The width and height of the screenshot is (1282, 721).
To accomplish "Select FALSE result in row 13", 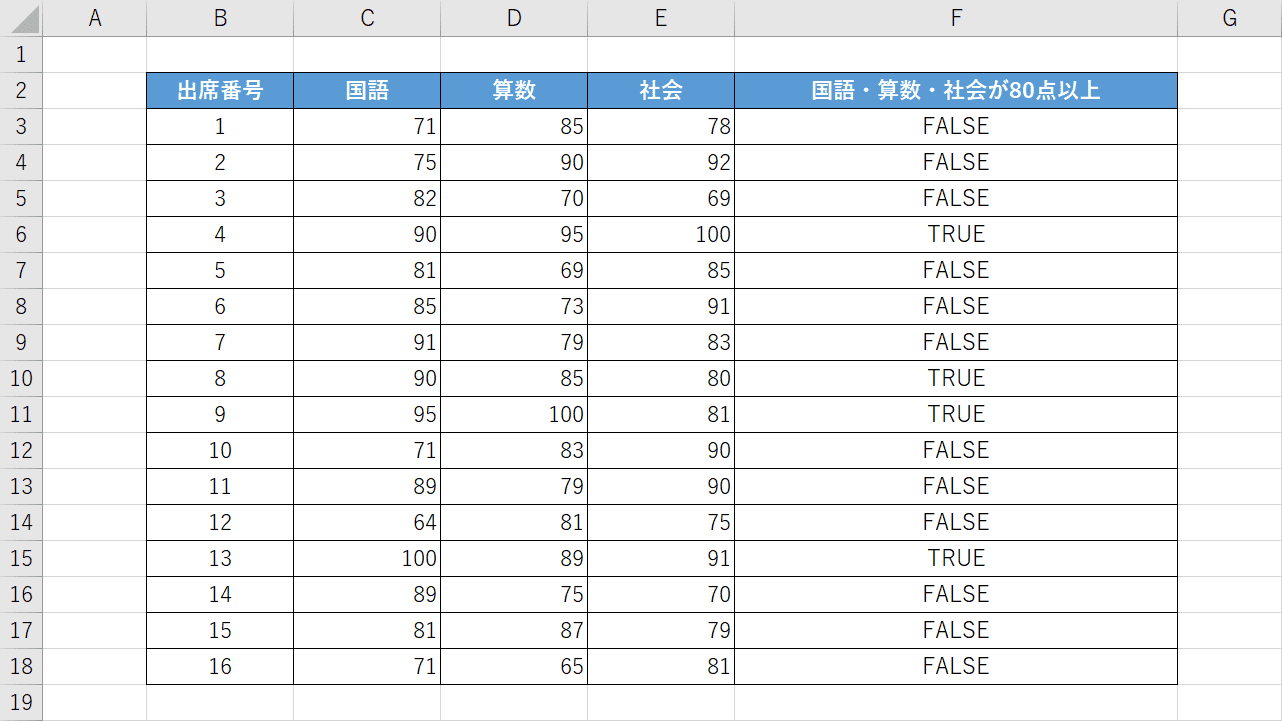I will [956, 486].
